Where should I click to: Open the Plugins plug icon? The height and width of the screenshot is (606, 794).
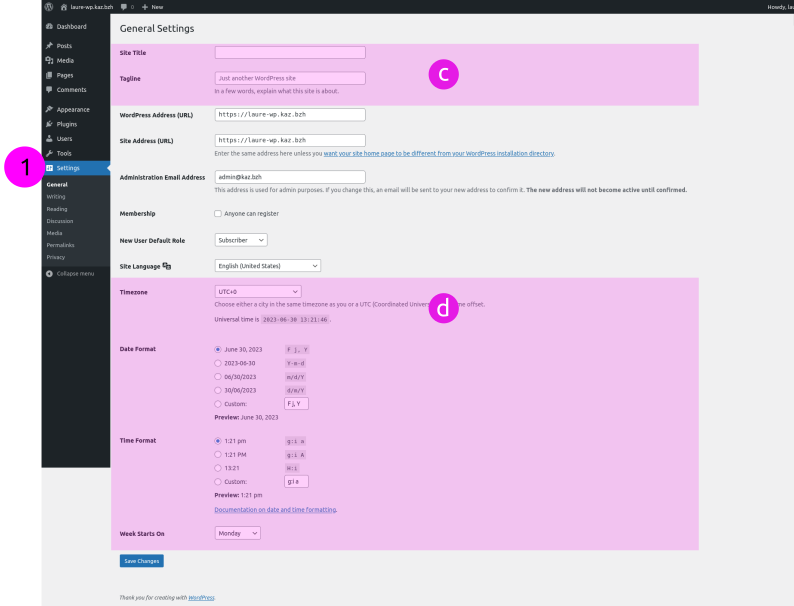pos(49,124)
